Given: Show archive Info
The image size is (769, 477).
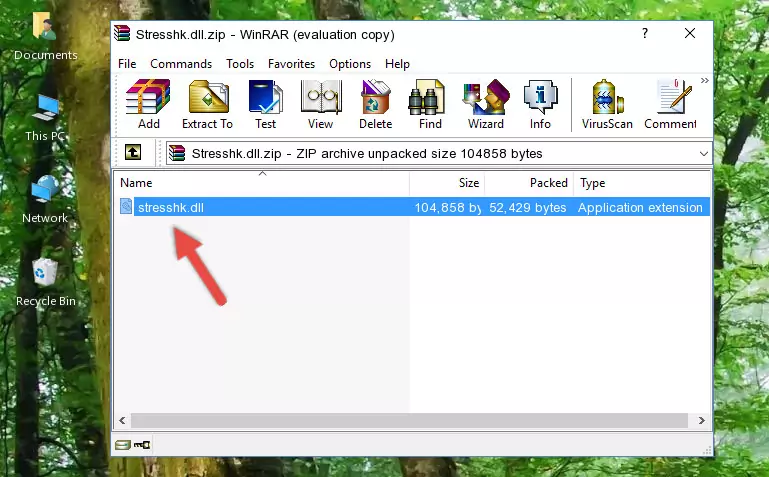Looking at the screenshot, I should [x=540, y=104].
